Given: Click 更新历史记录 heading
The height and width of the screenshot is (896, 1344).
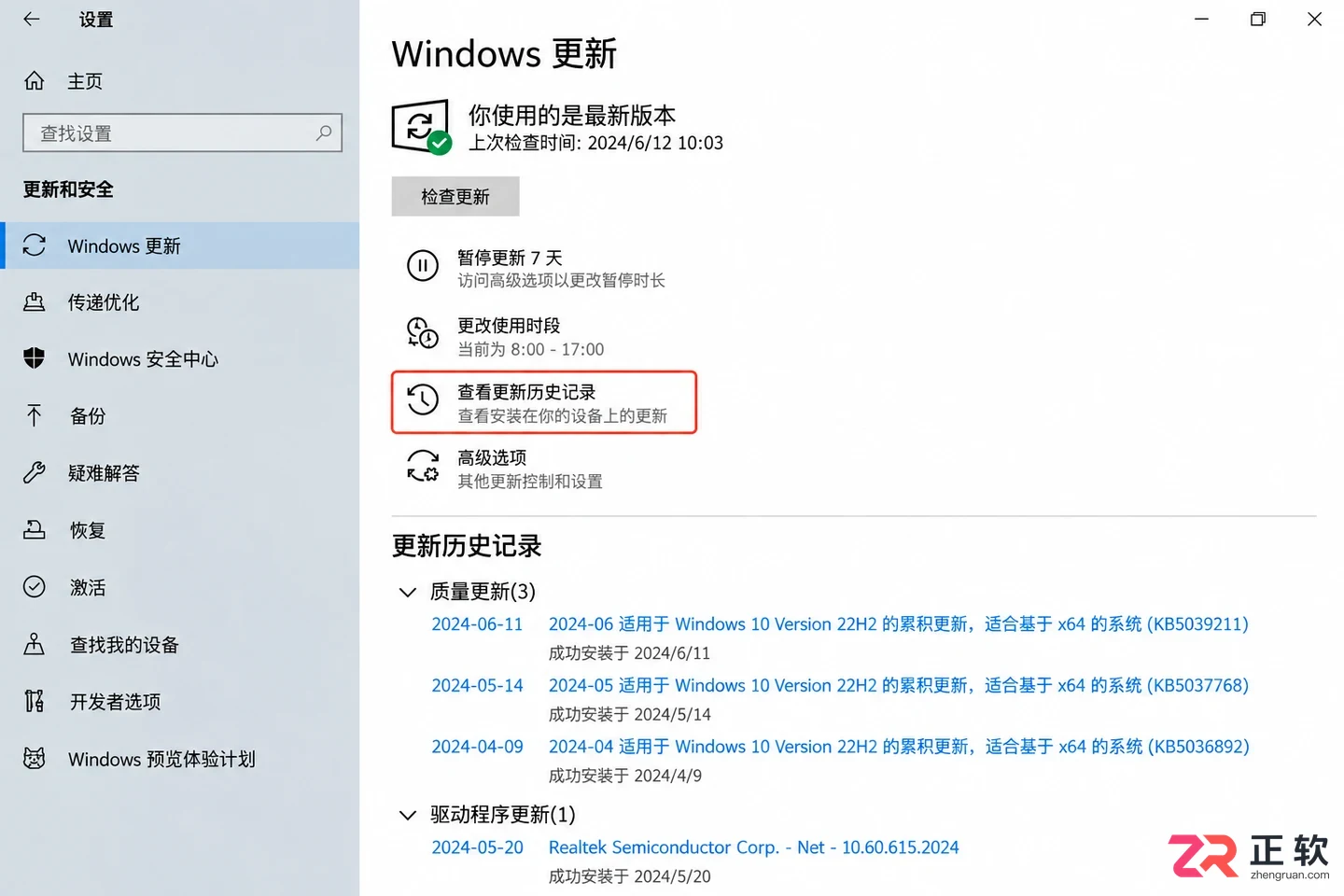Looking at the screenshot, I should (467, 546).
